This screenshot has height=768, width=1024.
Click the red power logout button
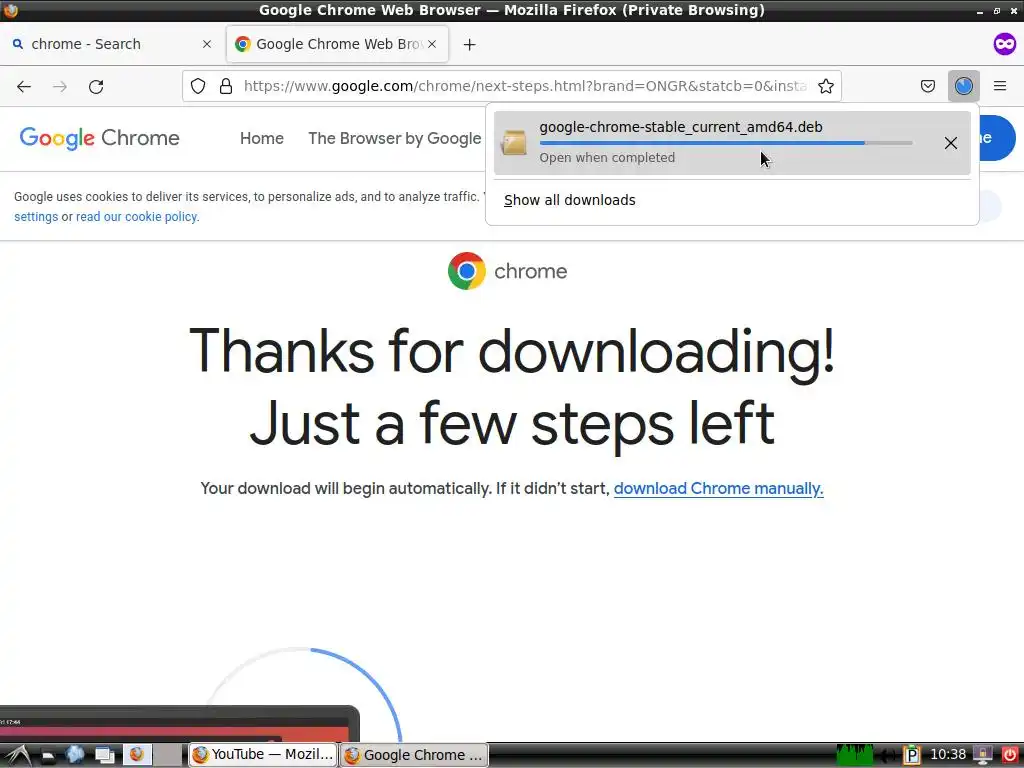point(1010,754)
